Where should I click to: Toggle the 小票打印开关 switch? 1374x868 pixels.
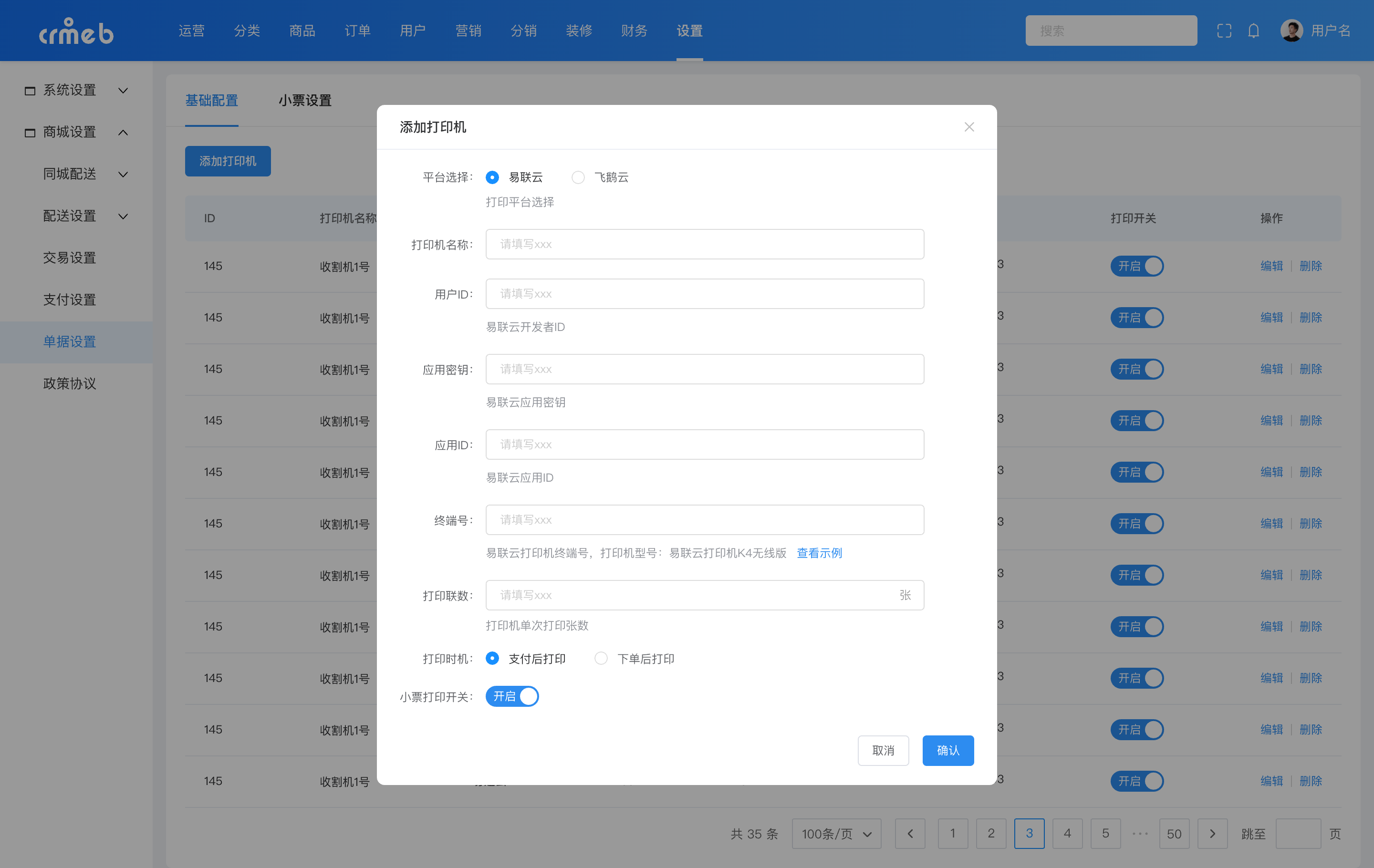point(512,696)
